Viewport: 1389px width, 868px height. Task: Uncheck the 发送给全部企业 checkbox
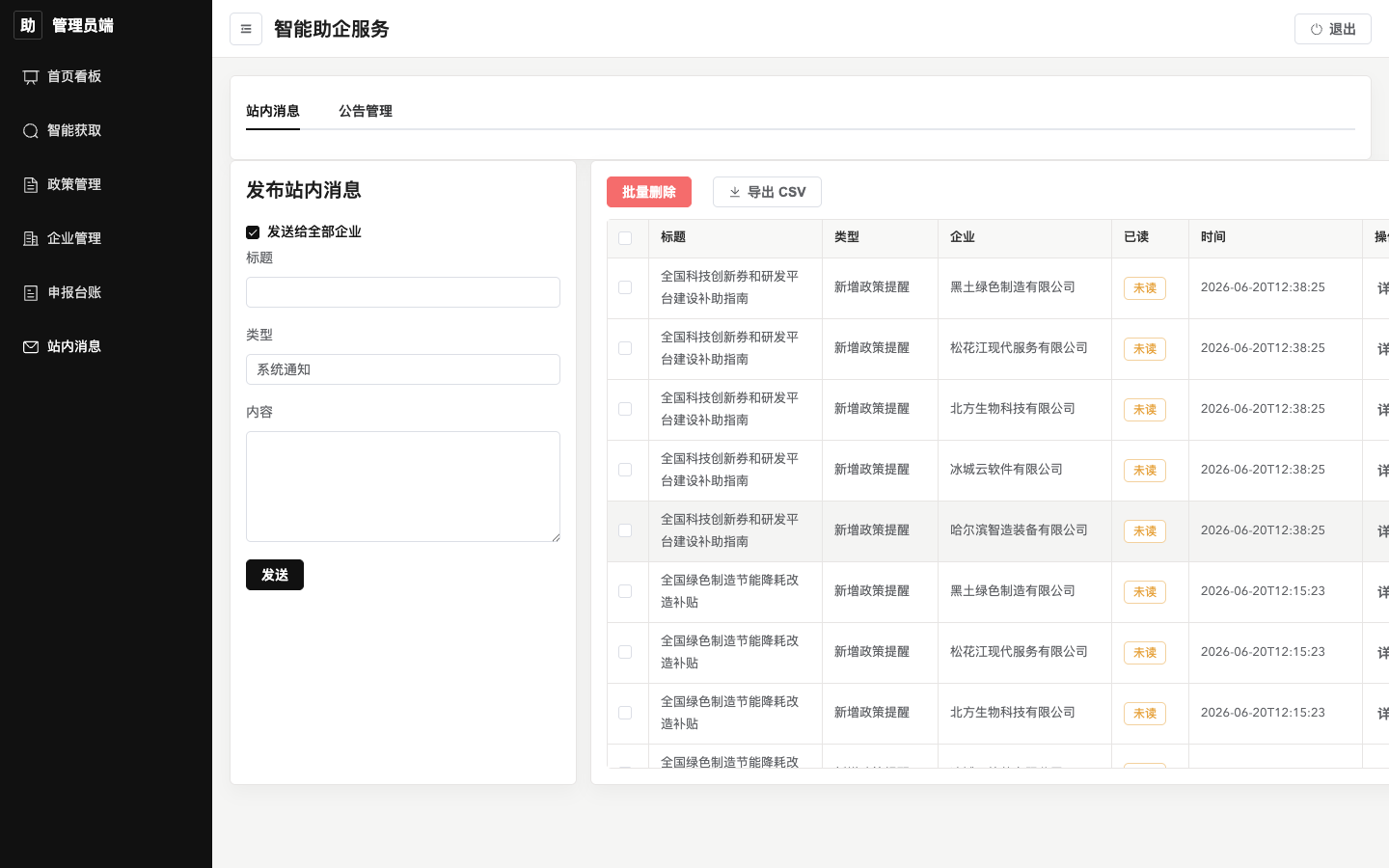click(253, 232)
